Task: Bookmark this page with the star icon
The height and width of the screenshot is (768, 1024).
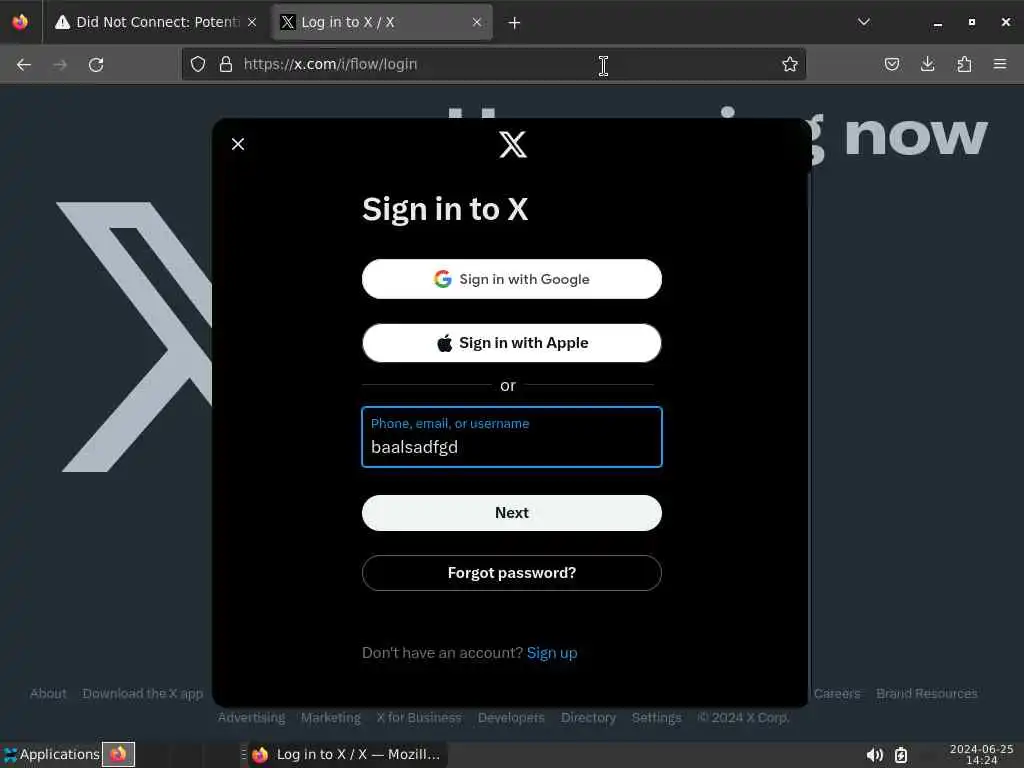Action: (790, 64)
